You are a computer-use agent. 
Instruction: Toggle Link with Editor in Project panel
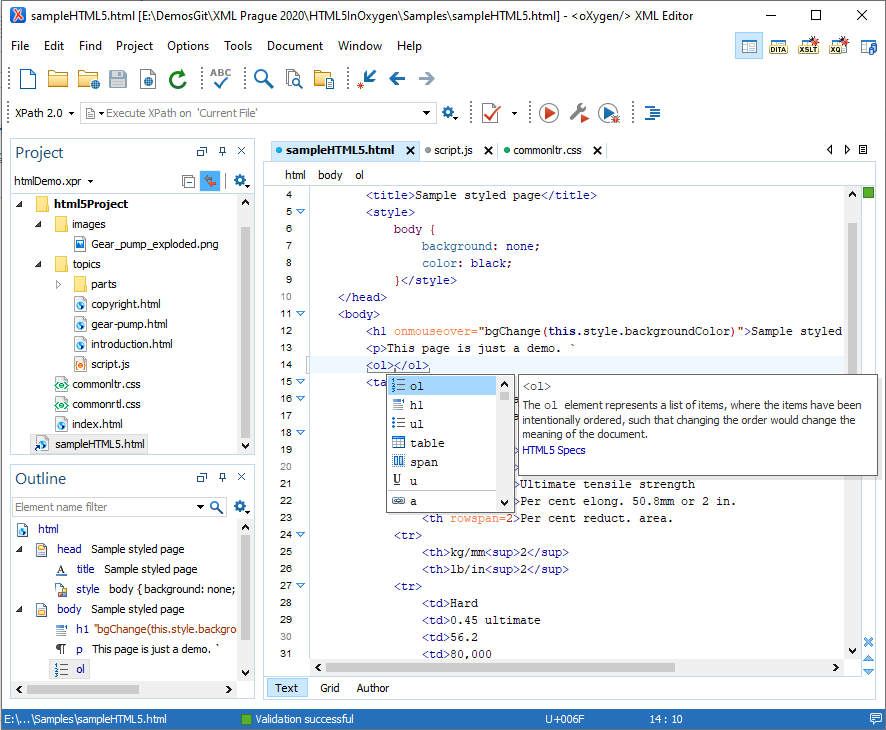tap(210, 181)
